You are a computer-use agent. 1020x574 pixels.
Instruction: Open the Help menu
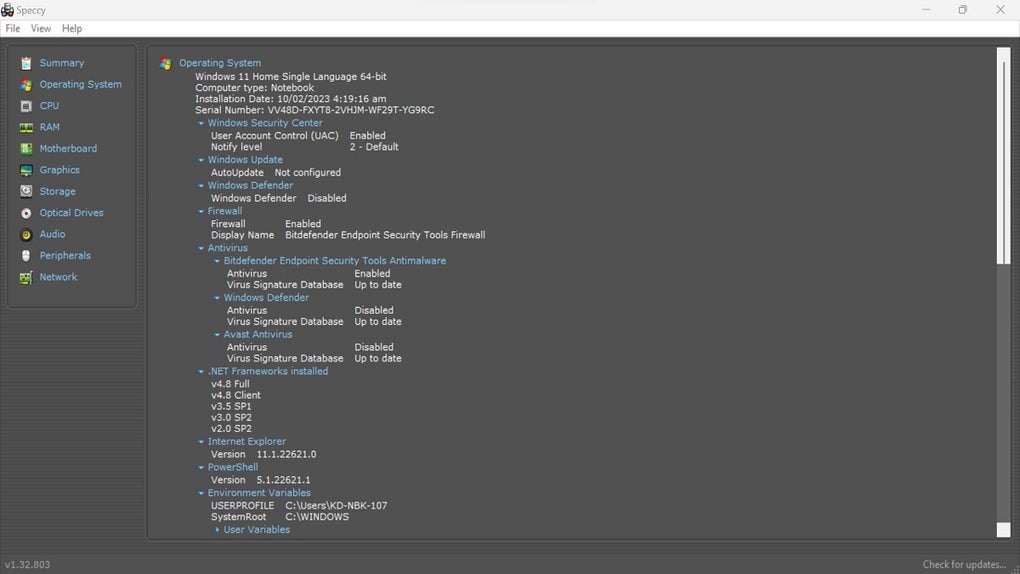[72, 29]
